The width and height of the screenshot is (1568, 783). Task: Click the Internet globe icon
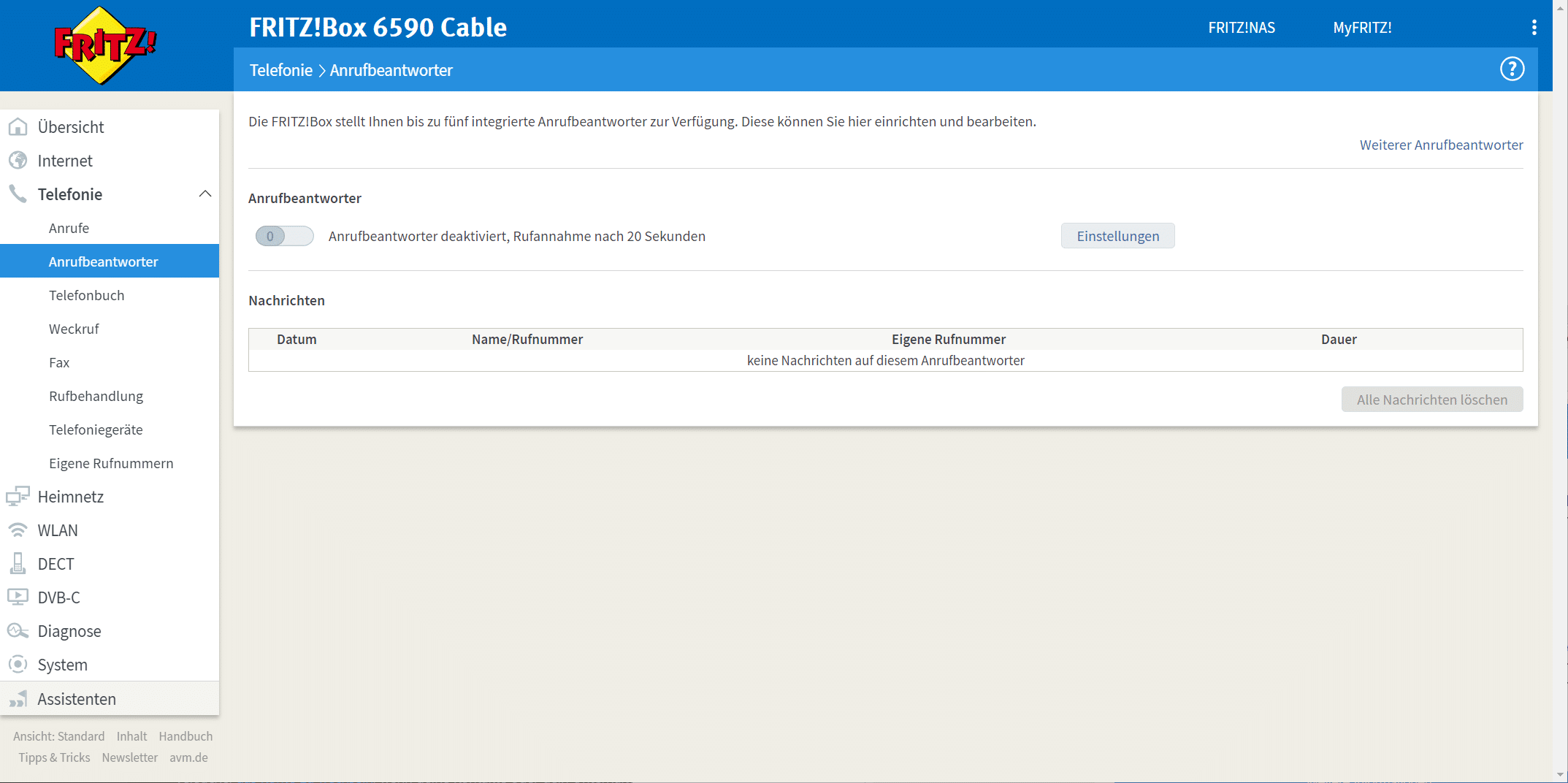click(18, 161)
